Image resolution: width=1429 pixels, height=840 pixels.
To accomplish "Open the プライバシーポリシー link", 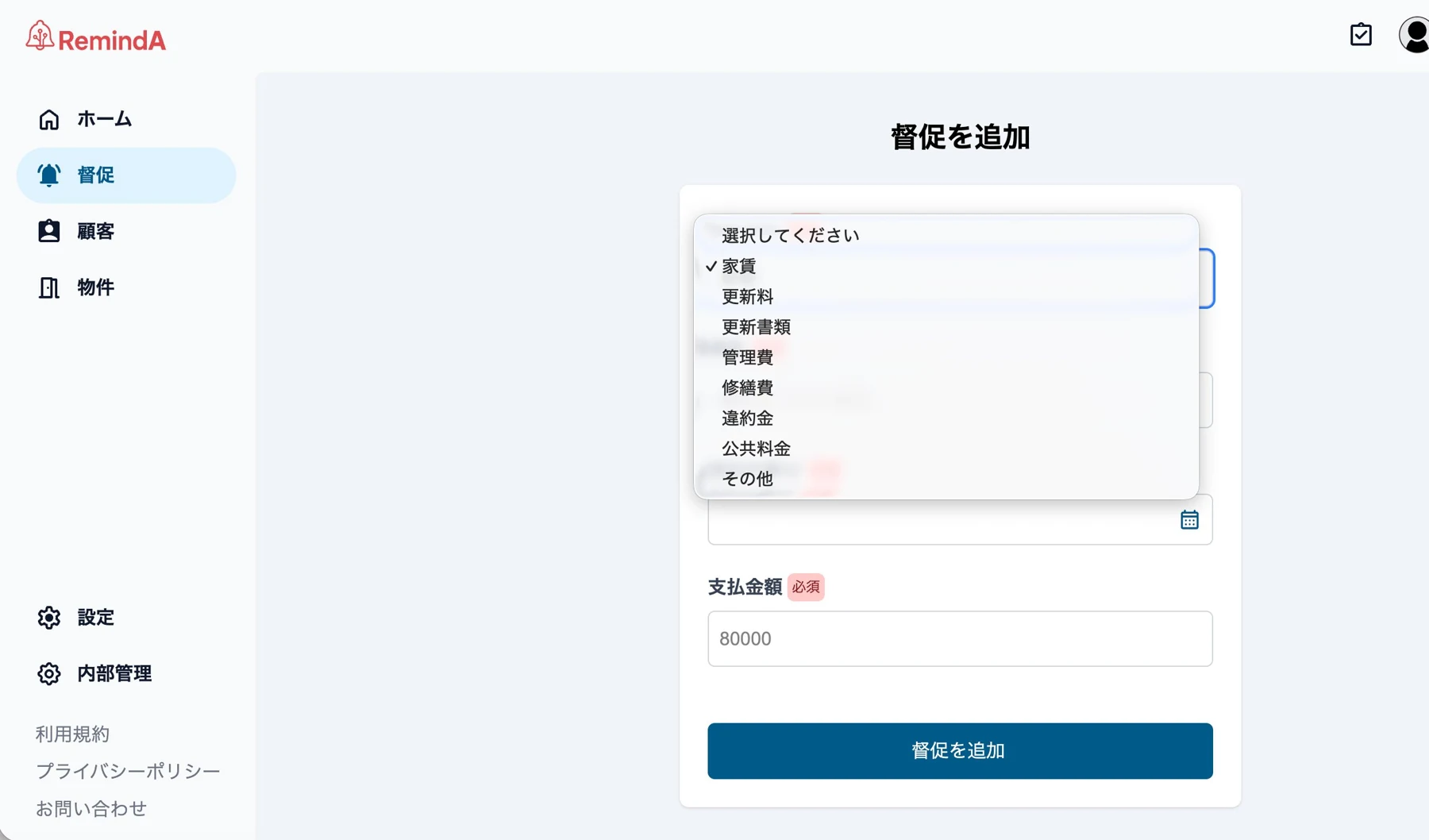I will [128, 772].
